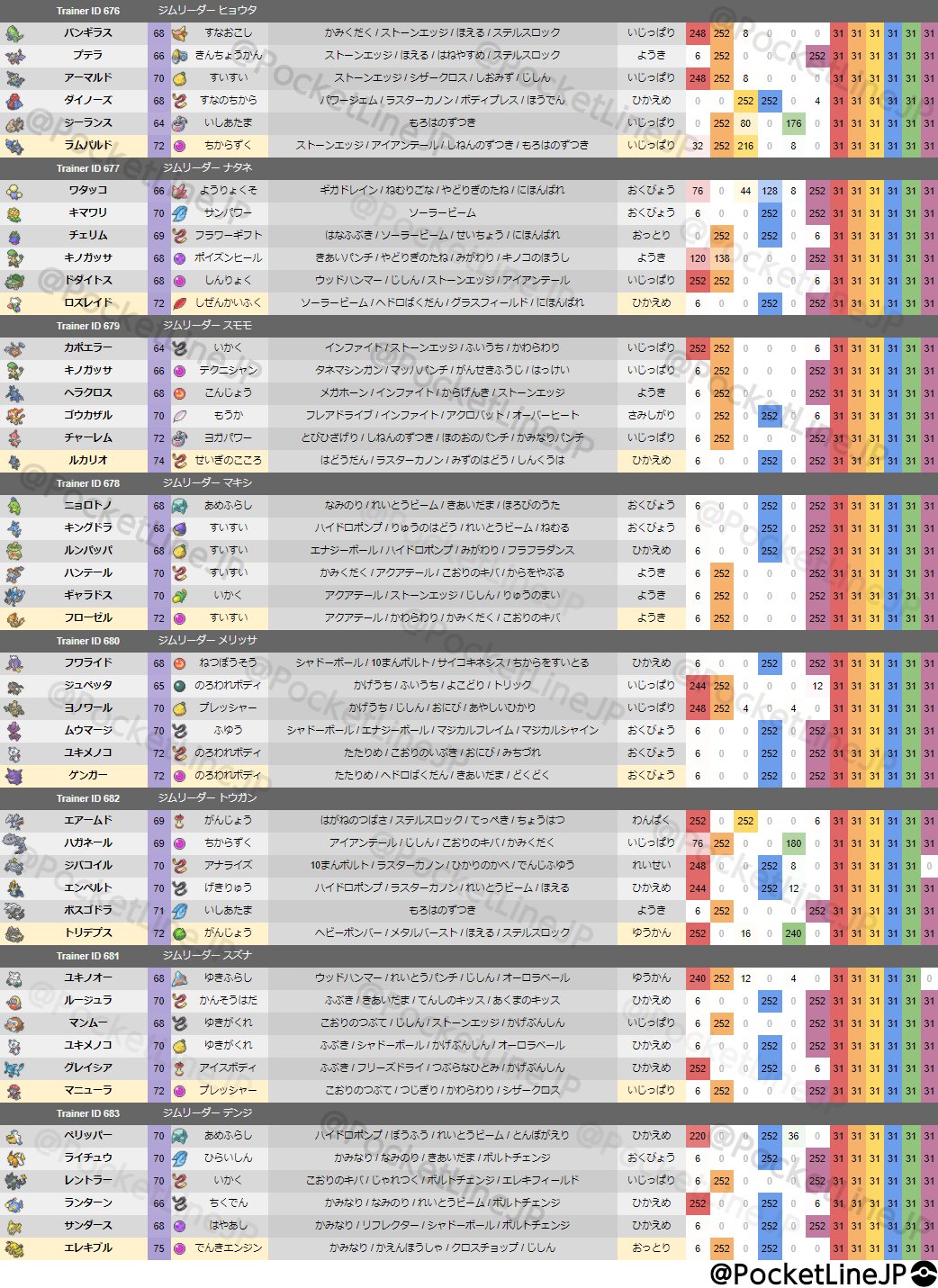The height and width of the screenshot is (1288, 938).
Task: Click the ワタッコ Pokémon sprite
Action: [14, 191]
